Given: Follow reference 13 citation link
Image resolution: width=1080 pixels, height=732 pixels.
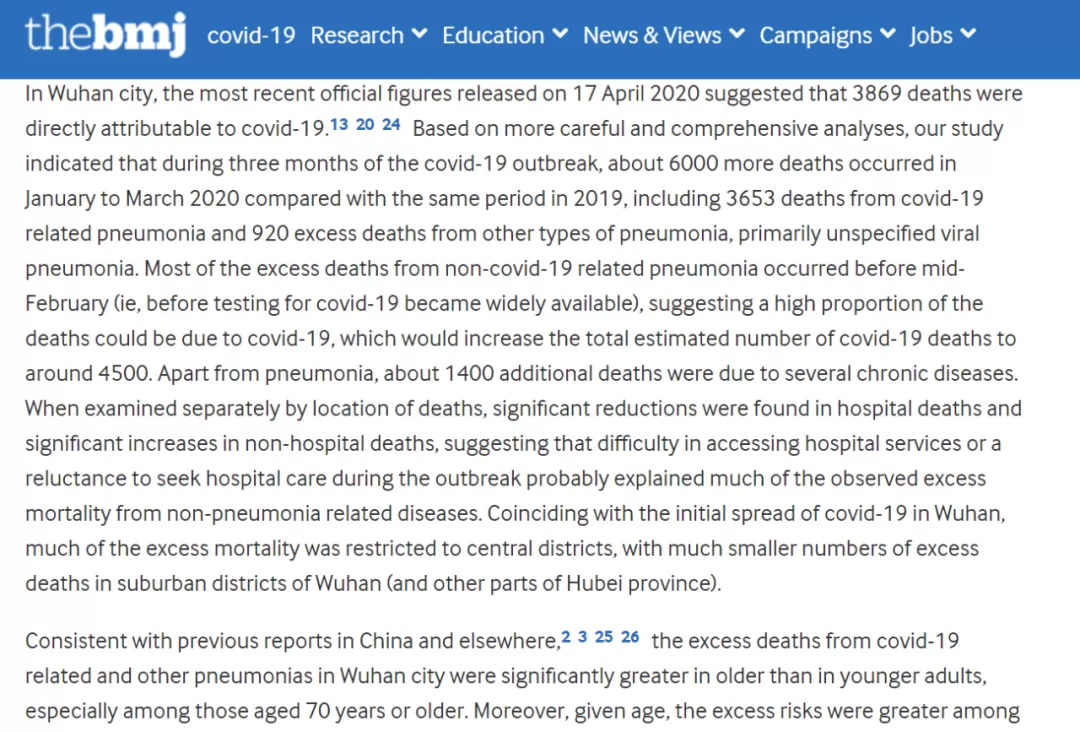Looking at the screenshot, I should point(339,125).
